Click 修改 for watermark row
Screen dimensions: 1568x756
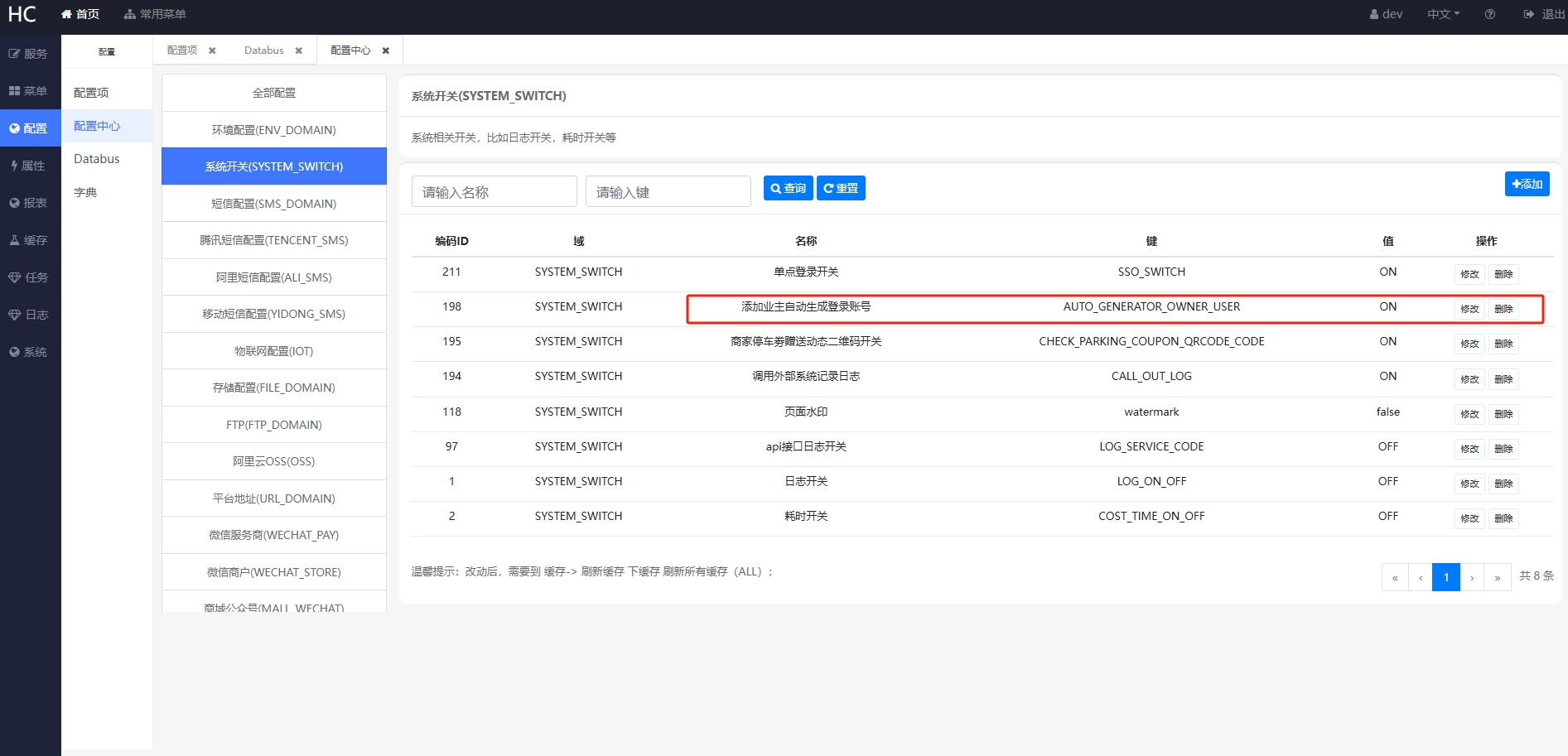[1469, 414]
